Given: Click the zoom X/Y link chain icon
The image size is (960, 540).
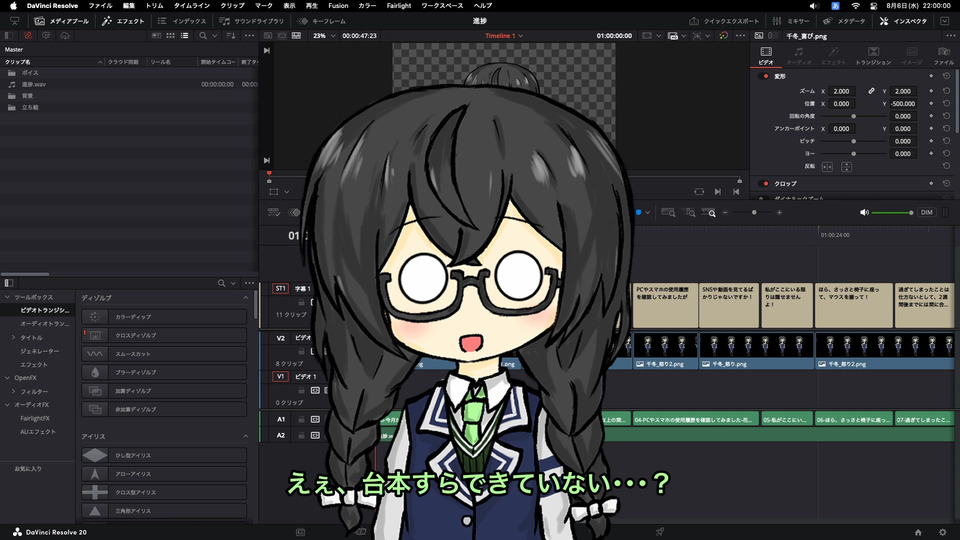Looking at the screenshot, I should [x=871, y=91].
